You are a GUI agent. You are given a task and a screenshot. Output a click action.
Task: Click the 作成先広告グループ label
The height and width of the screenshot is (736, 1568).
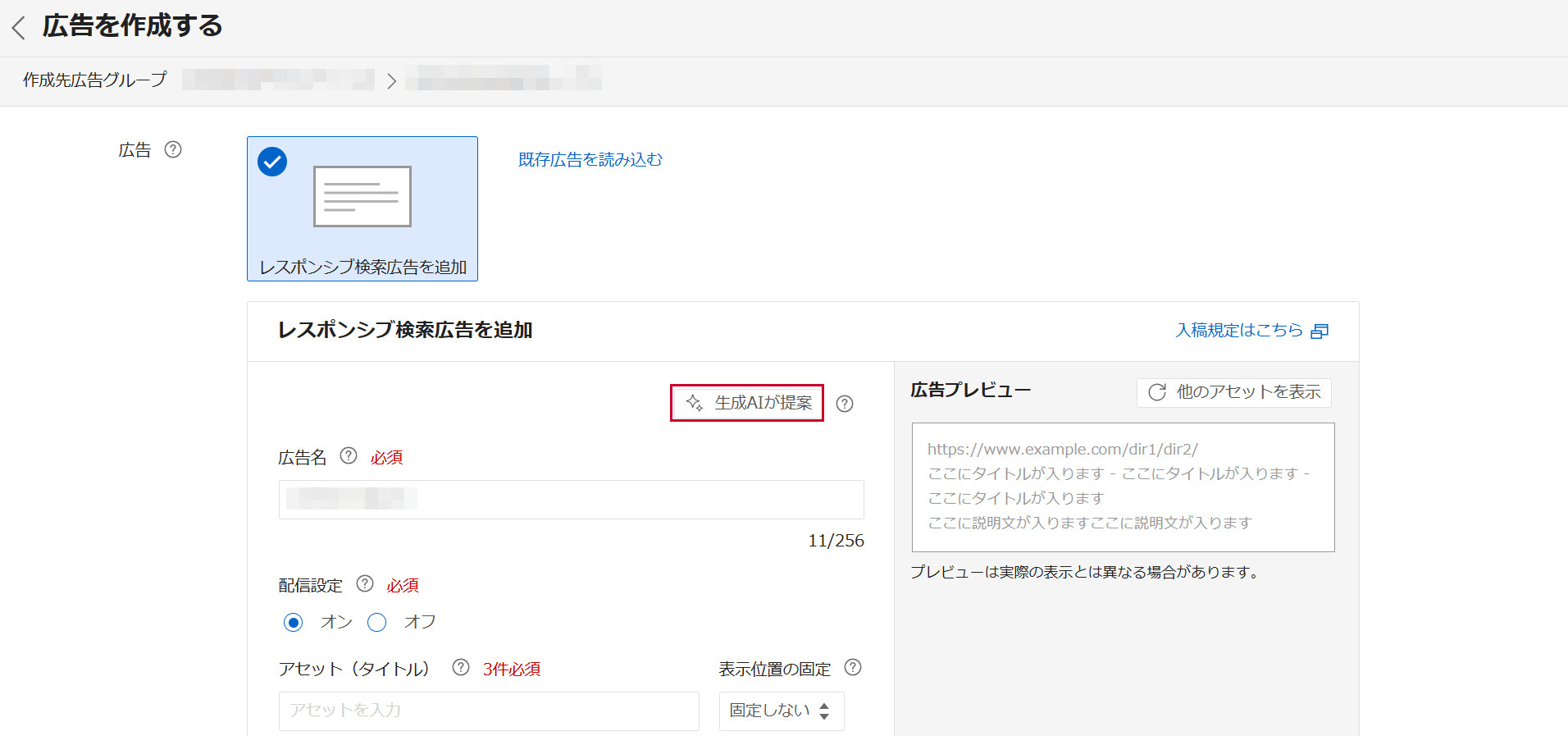pyautogui.click(x=95, y=80)
